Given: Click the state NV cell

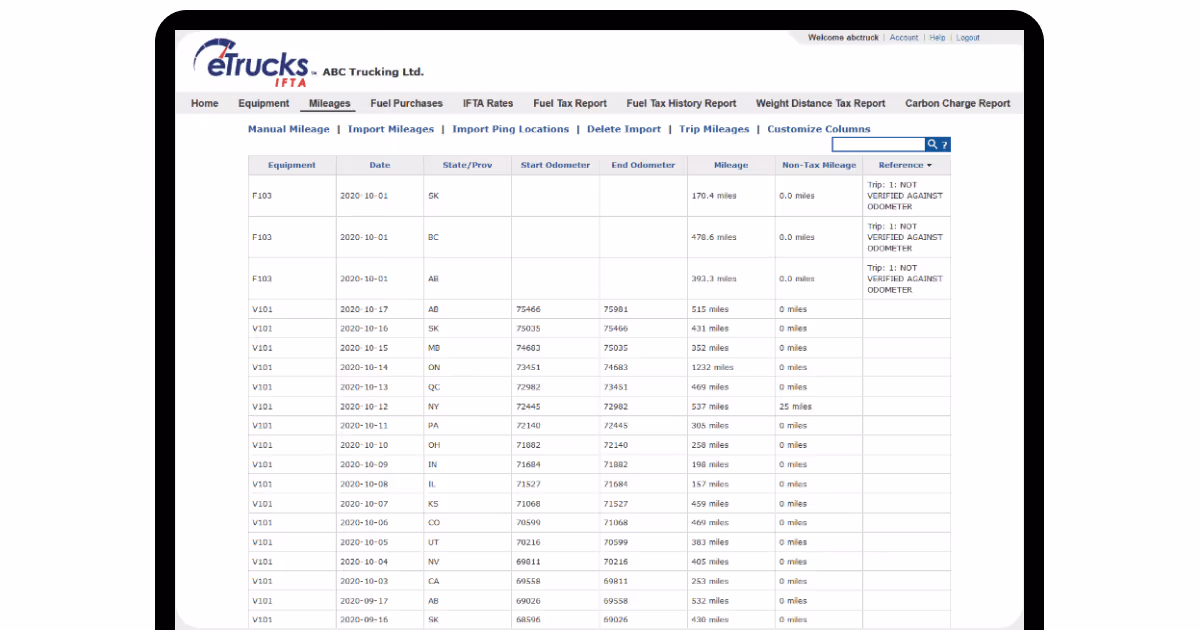Looking at the screenshot, I should pyautogui.click(x=467, y=562).
